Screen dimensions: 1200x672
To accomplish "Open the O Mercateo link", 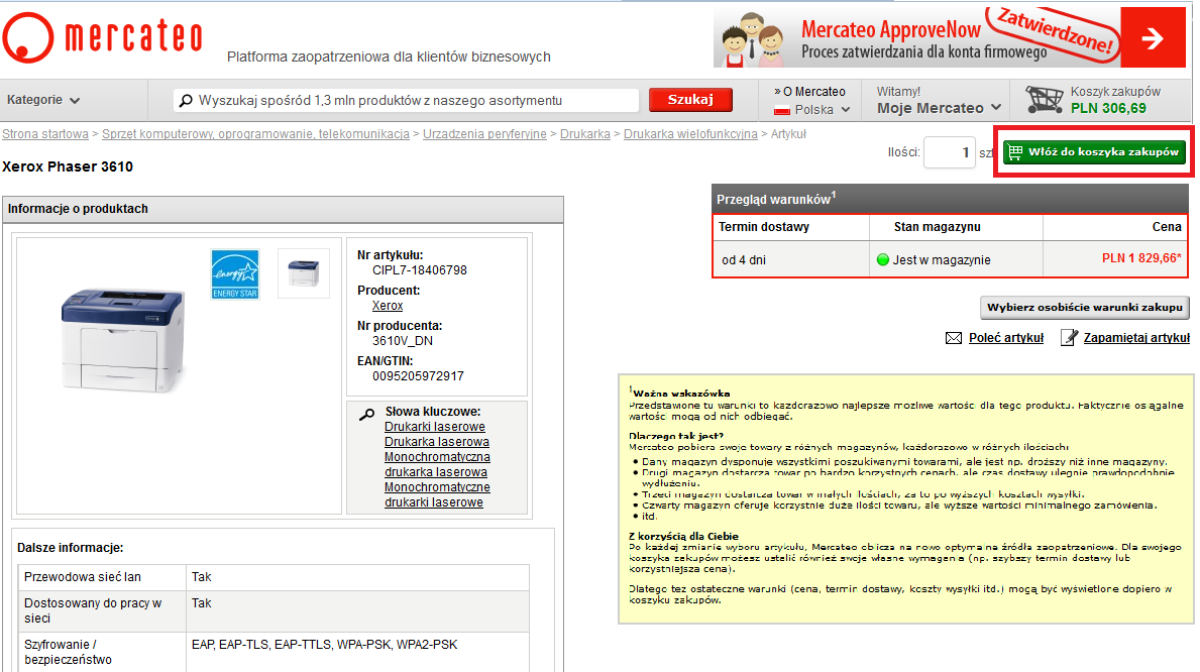I will [813, 91].
